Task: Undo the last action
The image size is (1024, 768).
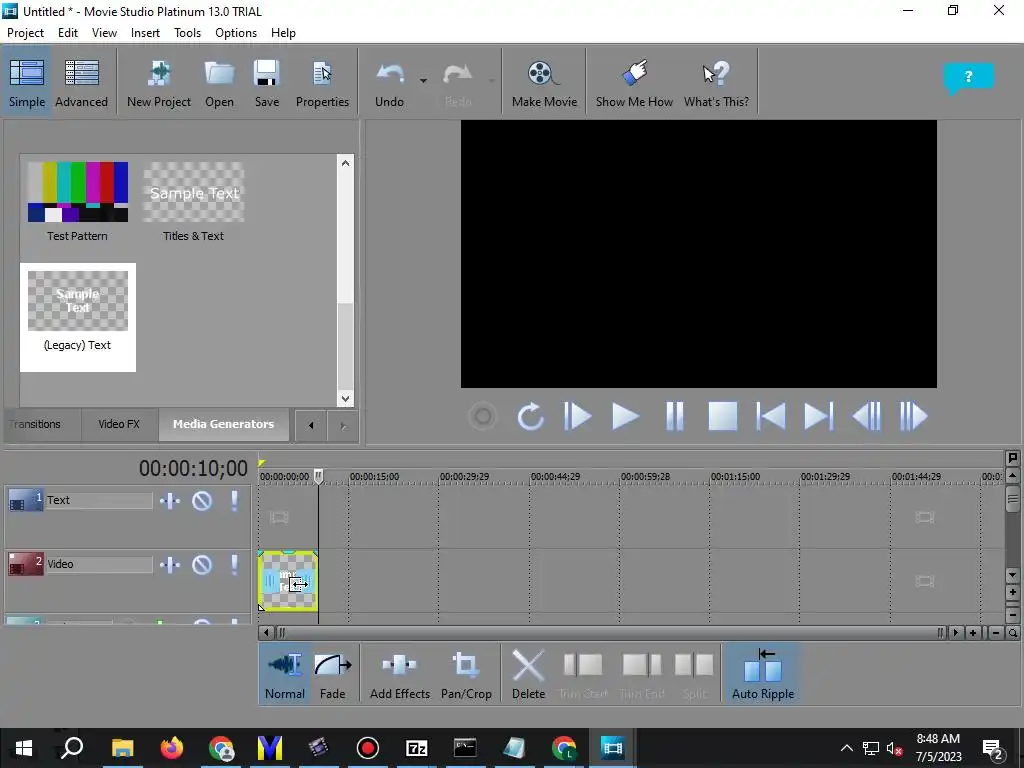Action: pyautogui.click(x=389, y=83)
